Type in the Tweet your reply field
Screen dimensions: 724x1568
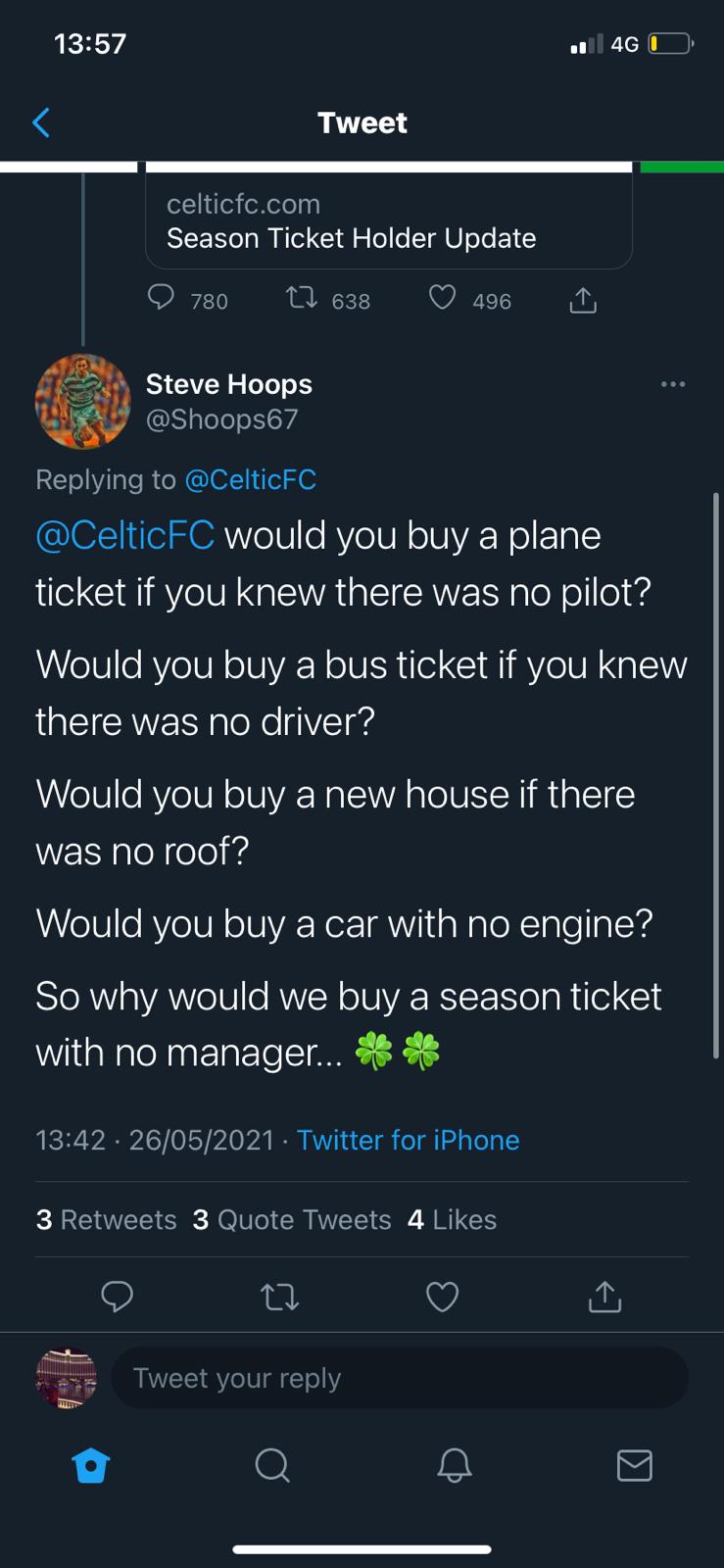coord(399,1378)
